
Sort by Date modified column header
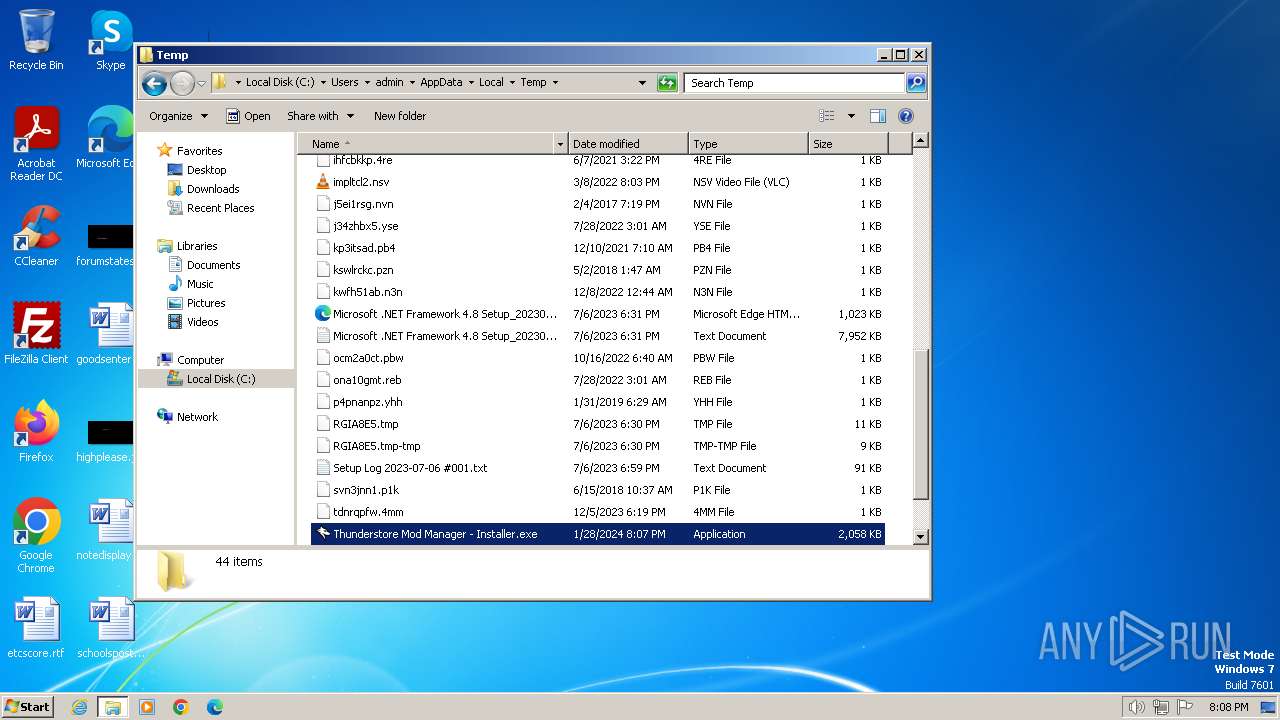(x=628, y=144)
